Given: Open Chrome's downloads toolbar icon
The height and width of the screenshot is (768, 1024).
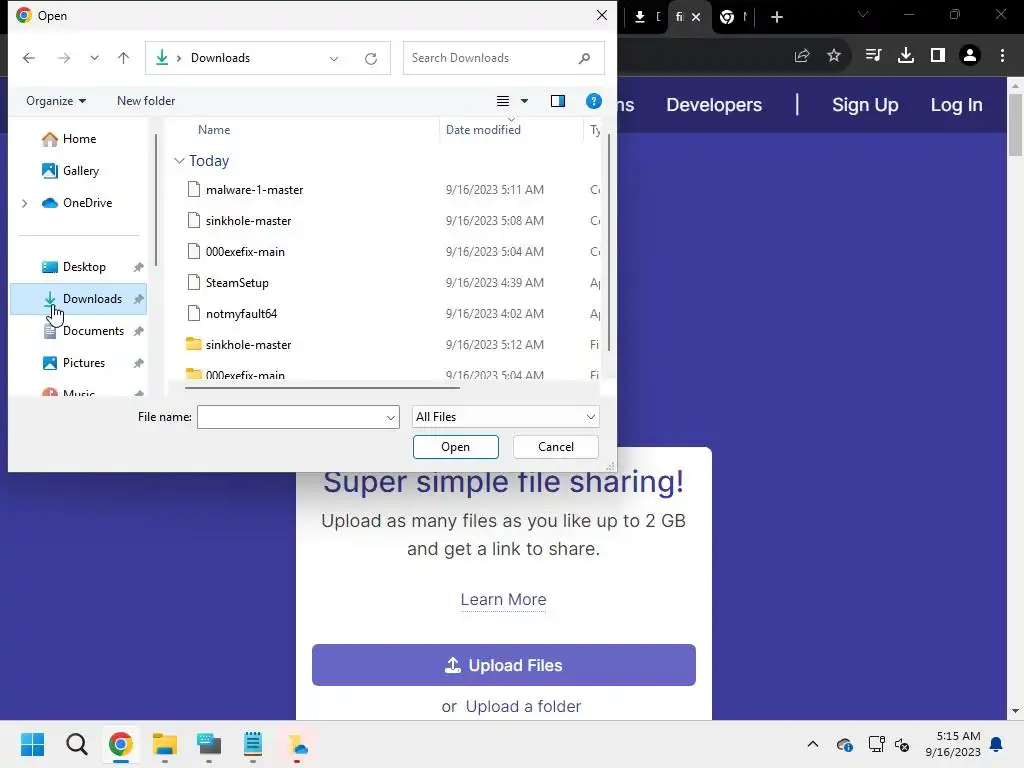Looking at the screenshot, I should pyautogui.click(x=906, y=56).
